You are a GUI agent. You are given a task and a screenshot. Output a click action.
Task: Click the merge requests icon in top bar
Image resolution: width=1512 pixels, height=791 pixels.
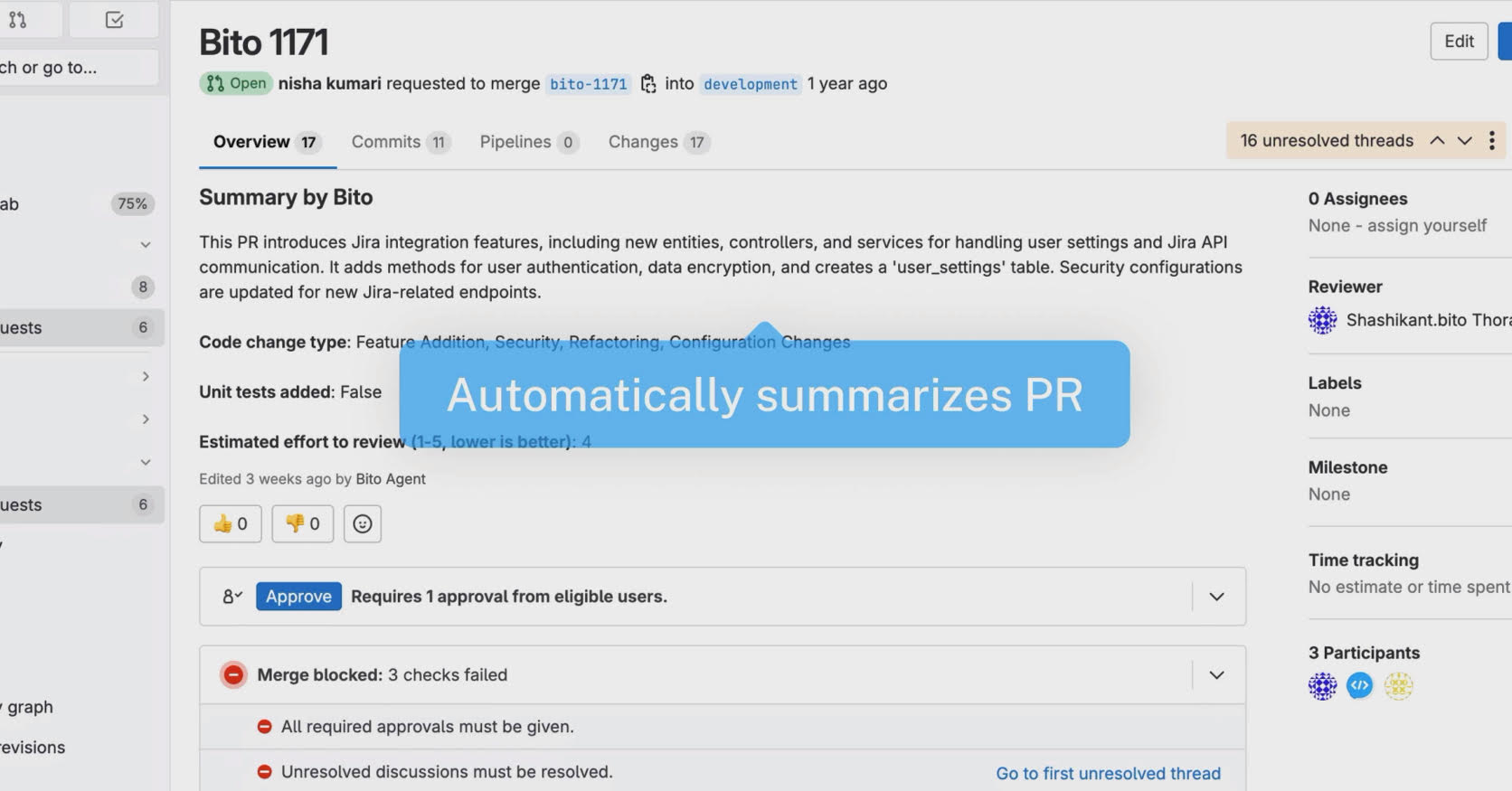tap(18, 20)
